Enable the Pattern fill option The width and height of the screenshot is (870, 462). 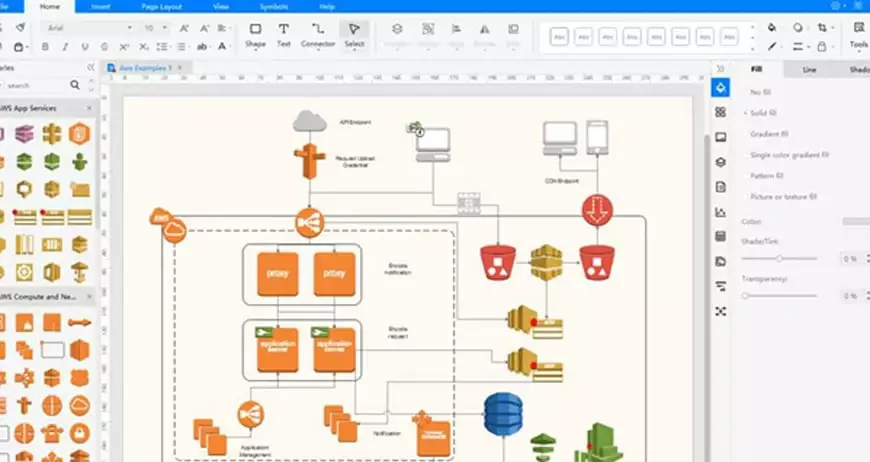(766, 176)
